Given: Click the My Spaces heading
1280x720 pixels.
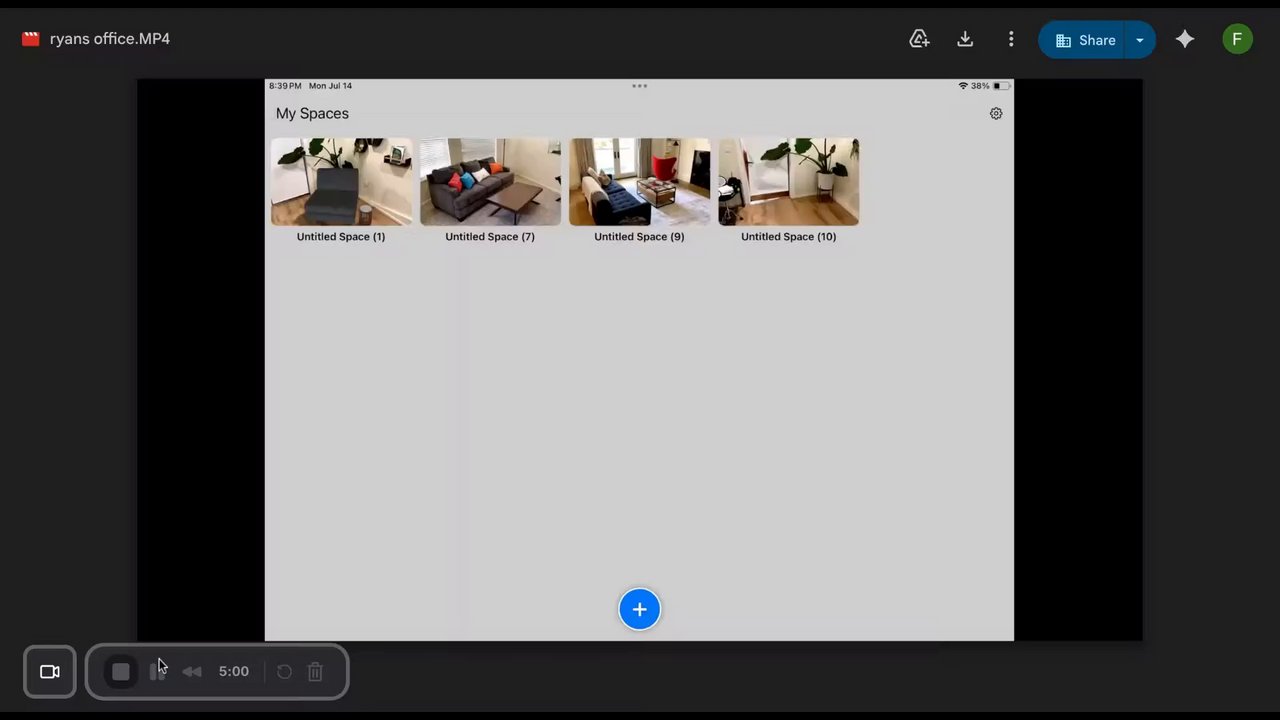Looking at the screenshot, I should pos(312,114).
